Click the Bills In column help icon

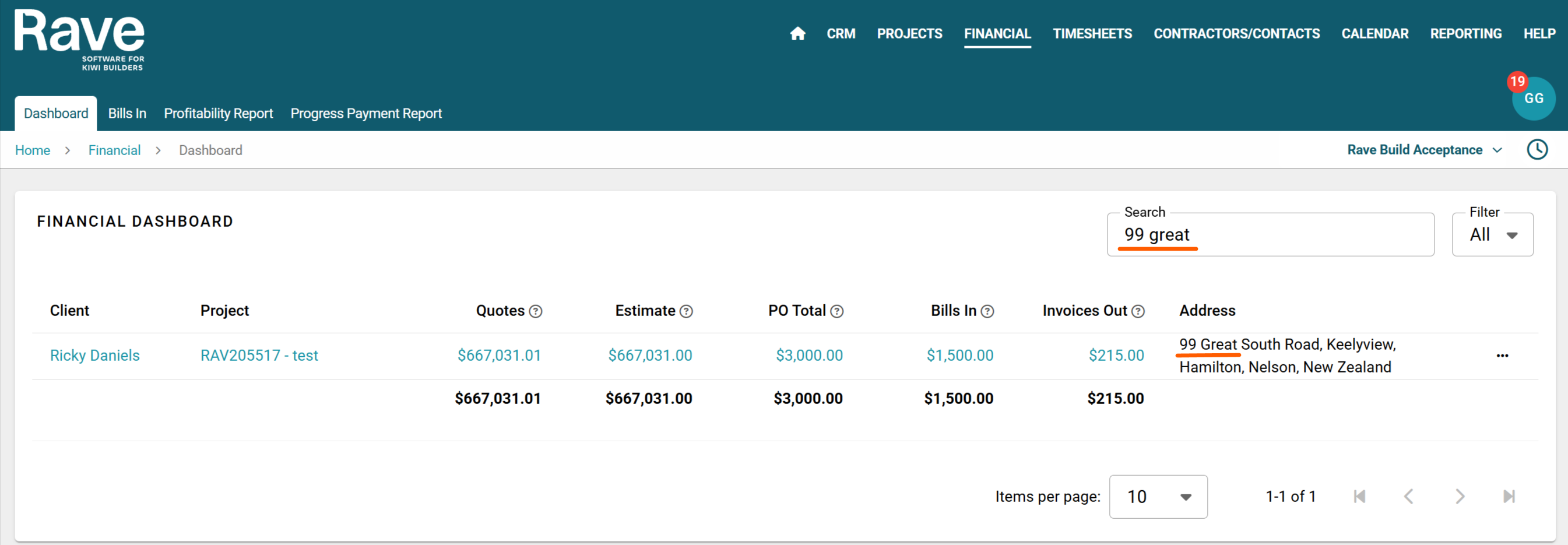(987, 312)
